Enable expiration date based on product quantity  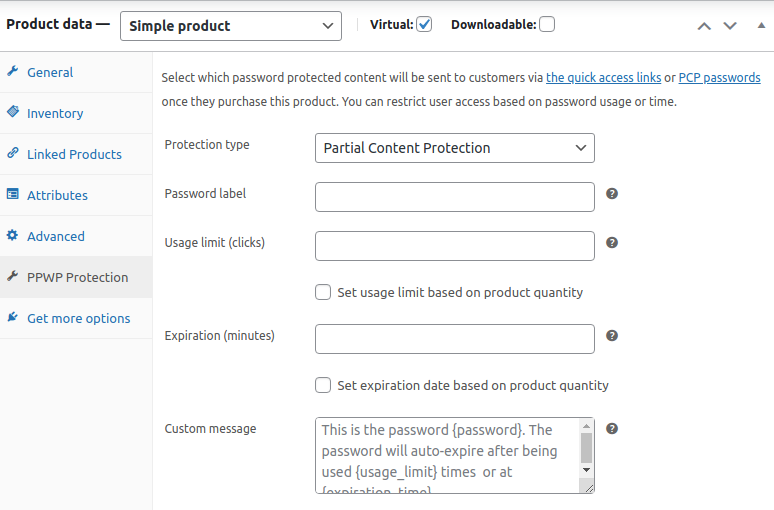[323, 385]
